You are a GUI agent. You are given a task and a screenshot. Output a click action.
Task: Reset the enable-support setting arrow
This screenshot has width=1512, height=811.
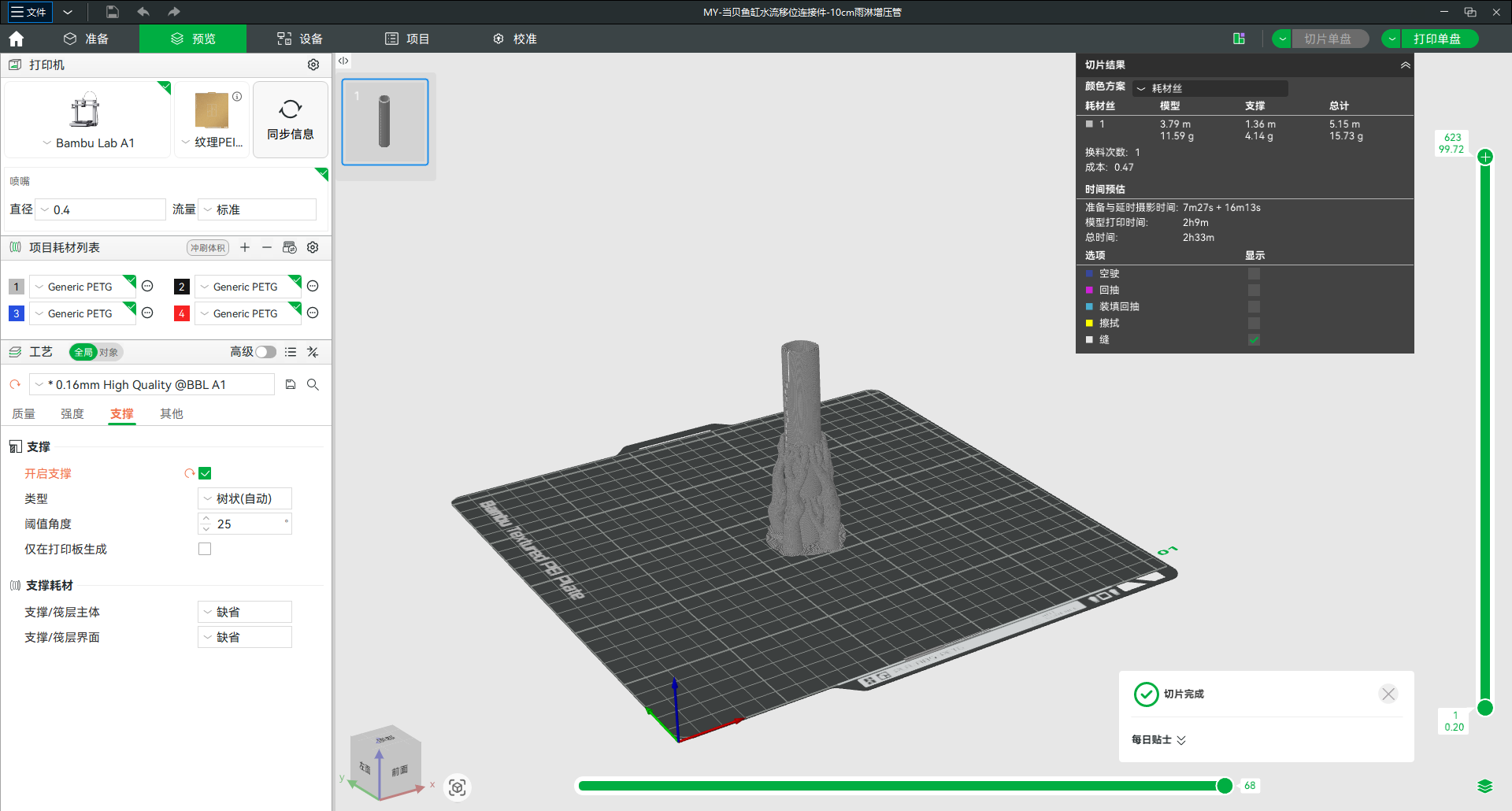[189, 473]
